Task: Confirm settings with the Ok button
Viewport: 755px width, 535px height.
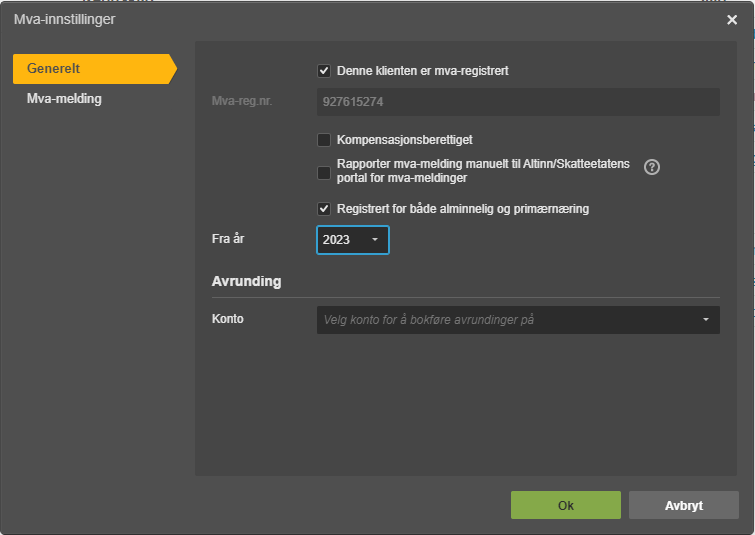Action: (x=566, y=505)
